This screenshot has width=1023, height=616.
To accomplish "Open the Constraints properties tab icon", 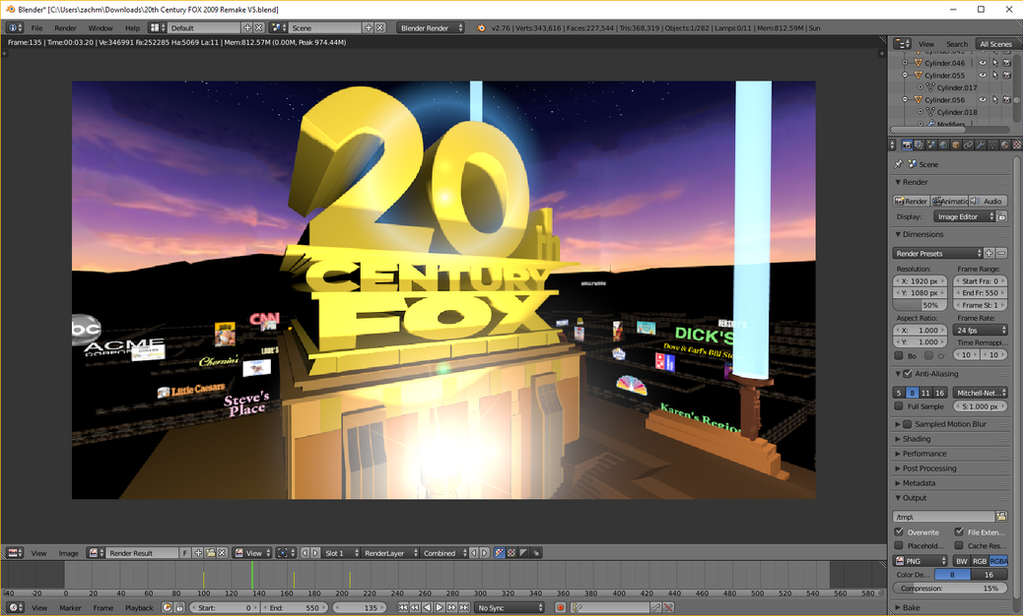I will point(968,145).
